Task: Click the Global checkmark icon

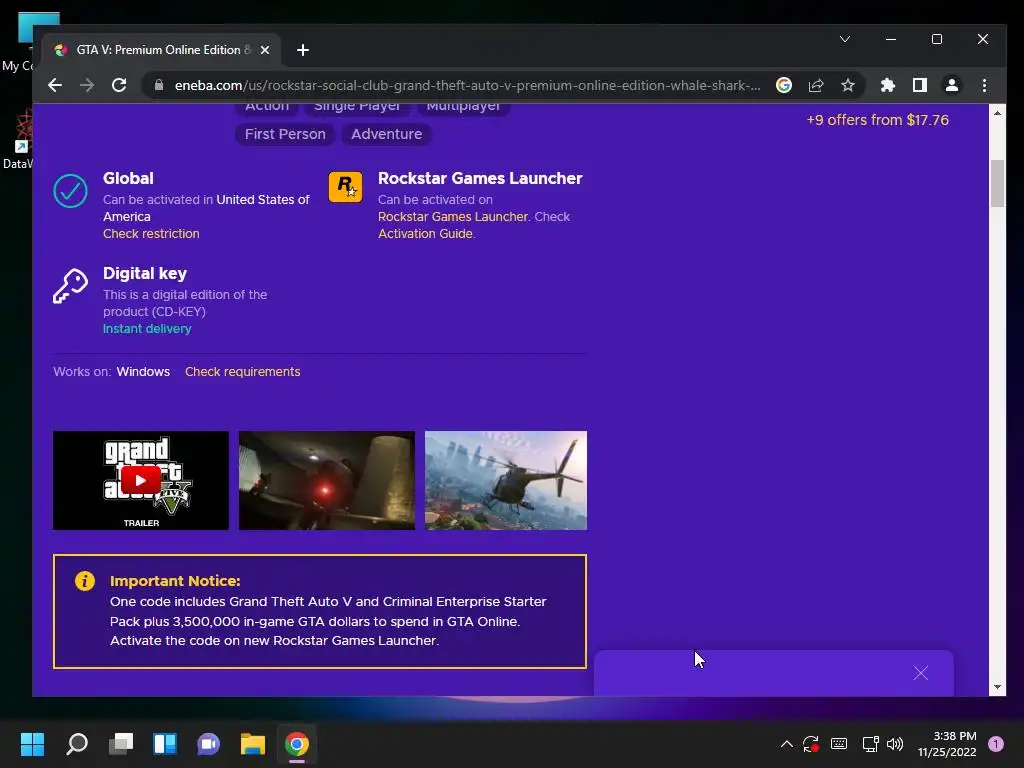Action: [x=71, y=191]
